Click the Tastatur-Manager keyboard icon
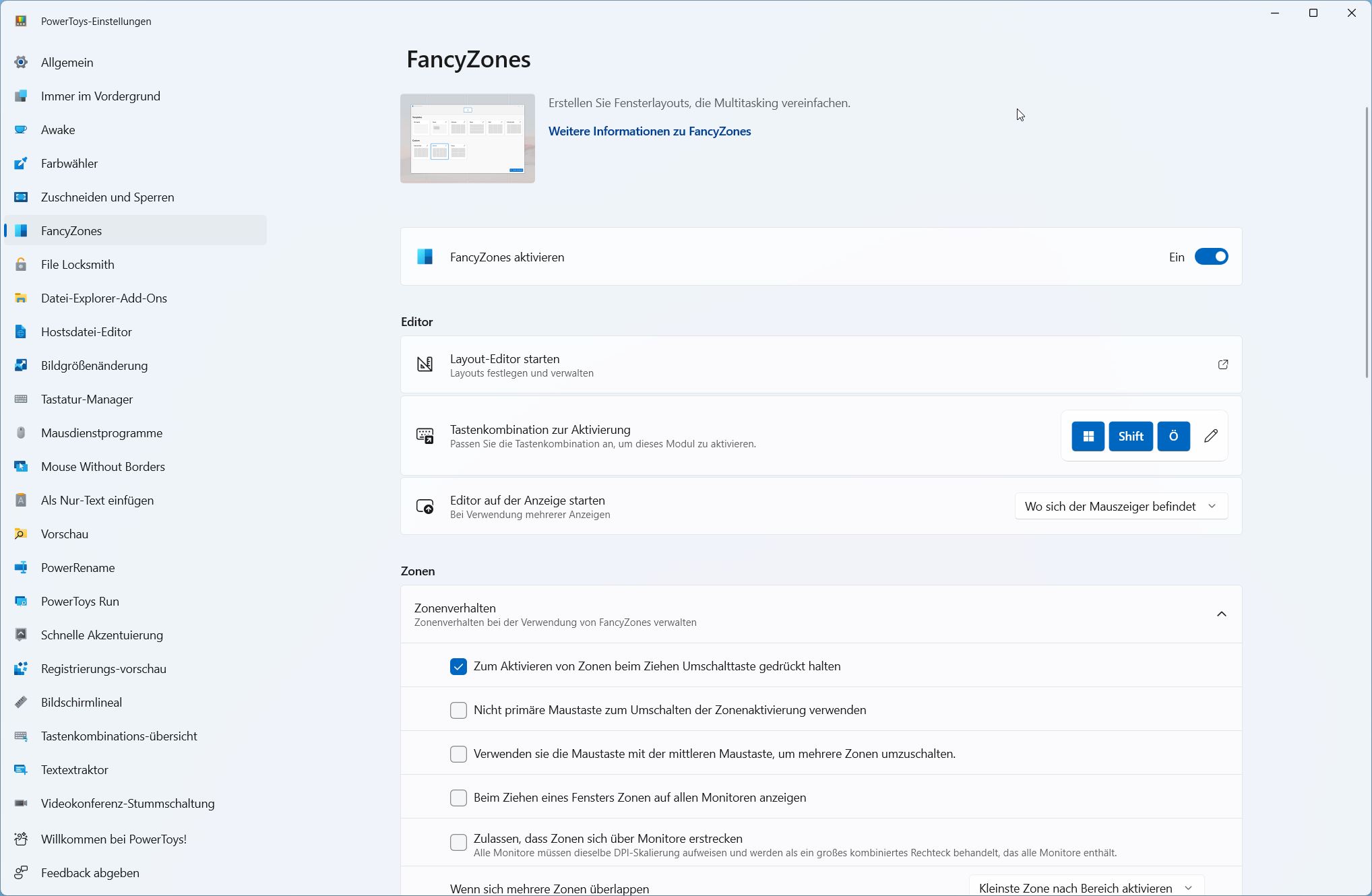This screenshot has height=896, width=1372. click(21, 399)
